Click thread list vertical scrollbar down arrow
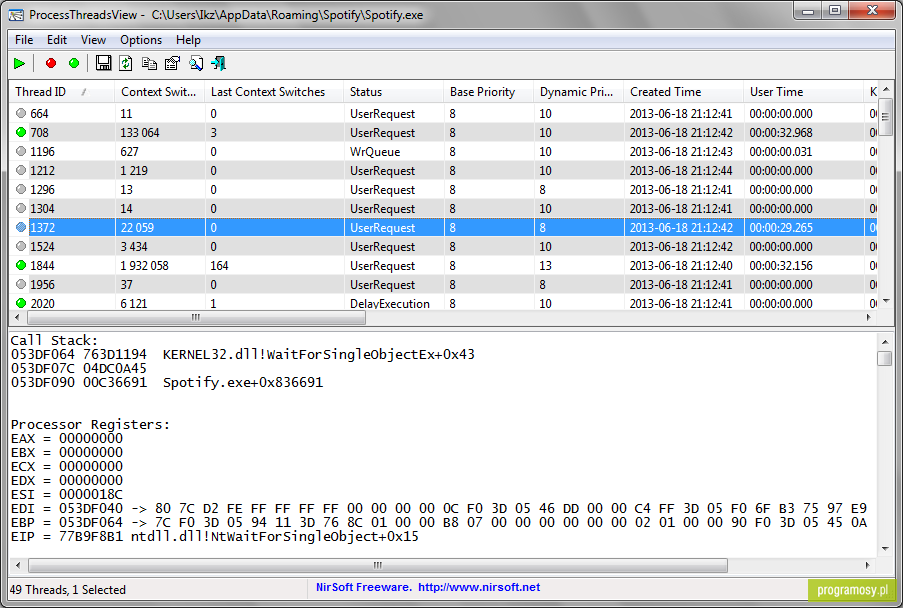Screen dimensions: 903x608 (886, 301)
